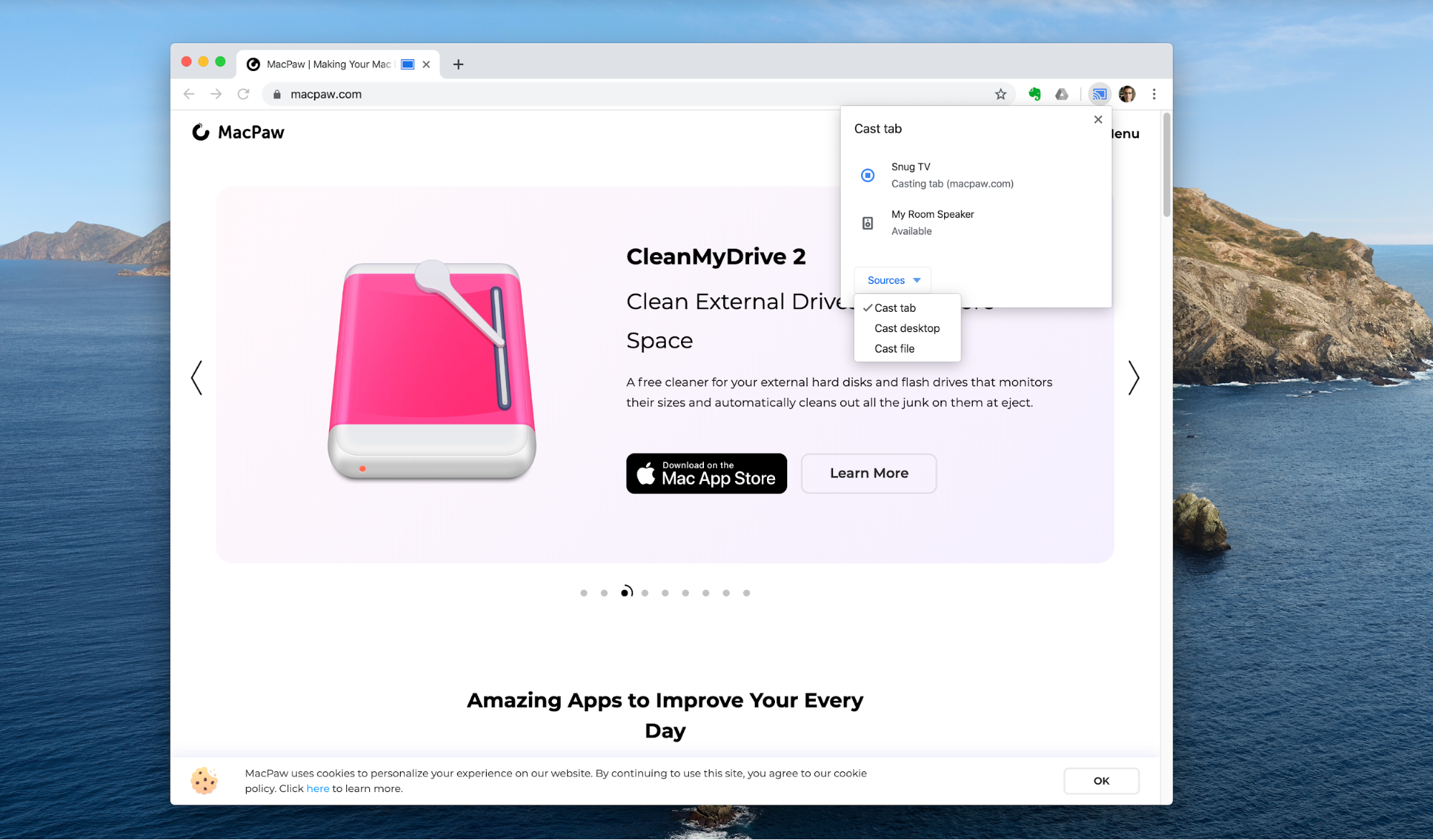Select Cast file source option
This screenshot has height=840, width=1433.
coord(893,348)
